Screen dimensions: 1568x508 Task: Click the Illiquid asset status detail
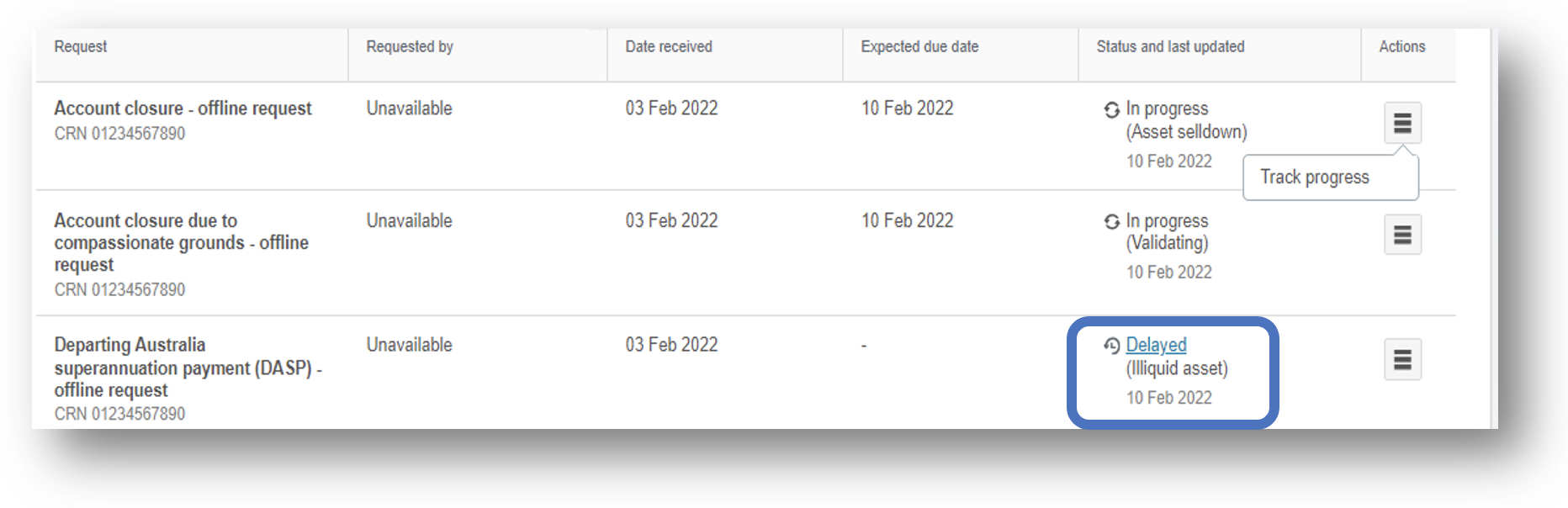click(1177, 368)
